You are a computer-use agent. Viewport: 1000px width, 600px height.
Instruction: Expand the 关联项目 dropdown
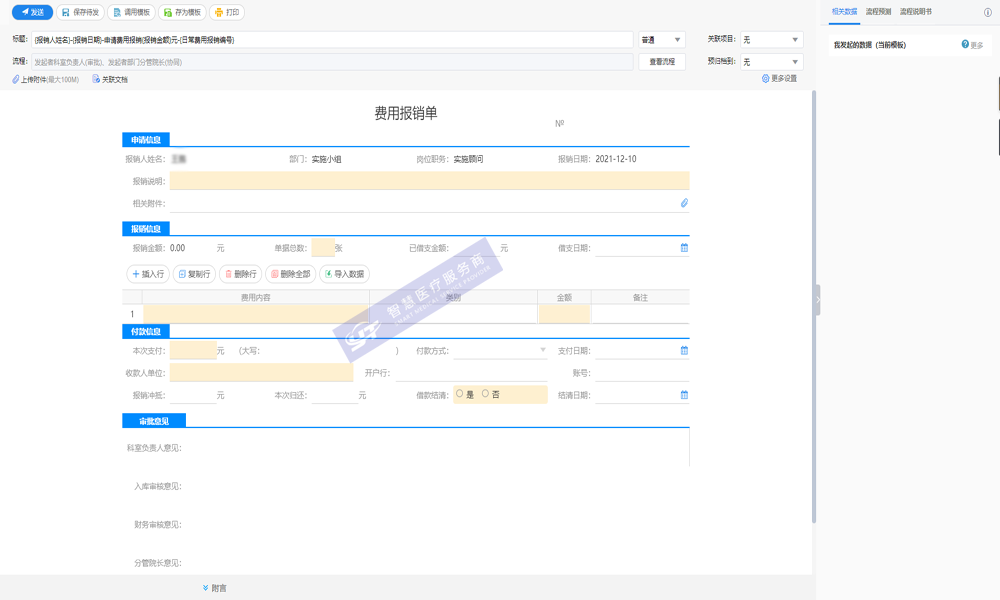pos(770,40)
